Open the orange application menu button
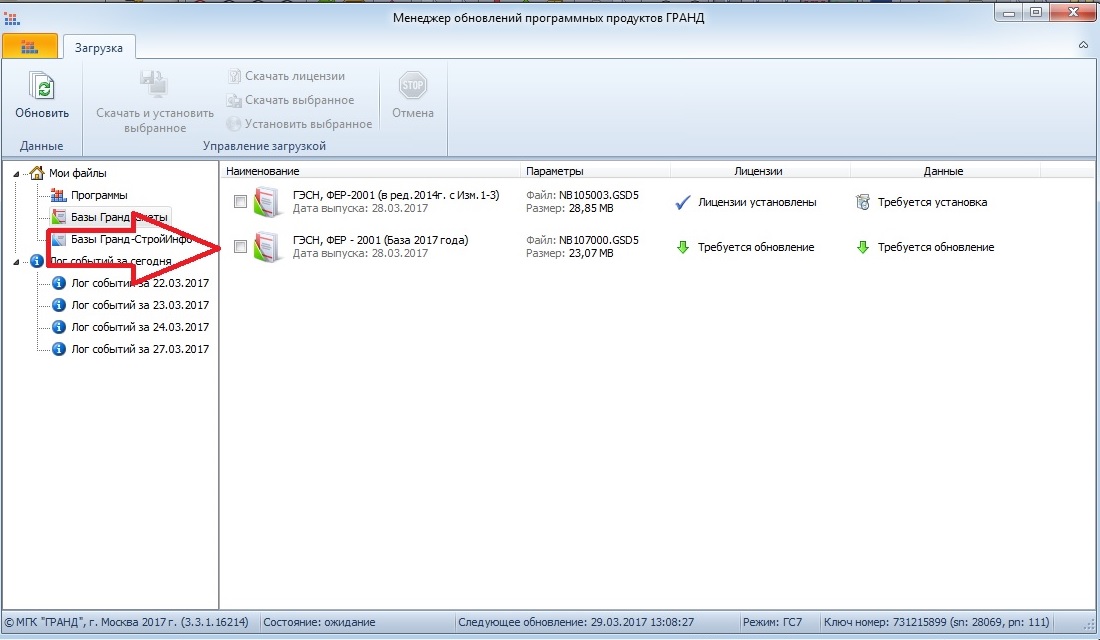 point(29,47)
